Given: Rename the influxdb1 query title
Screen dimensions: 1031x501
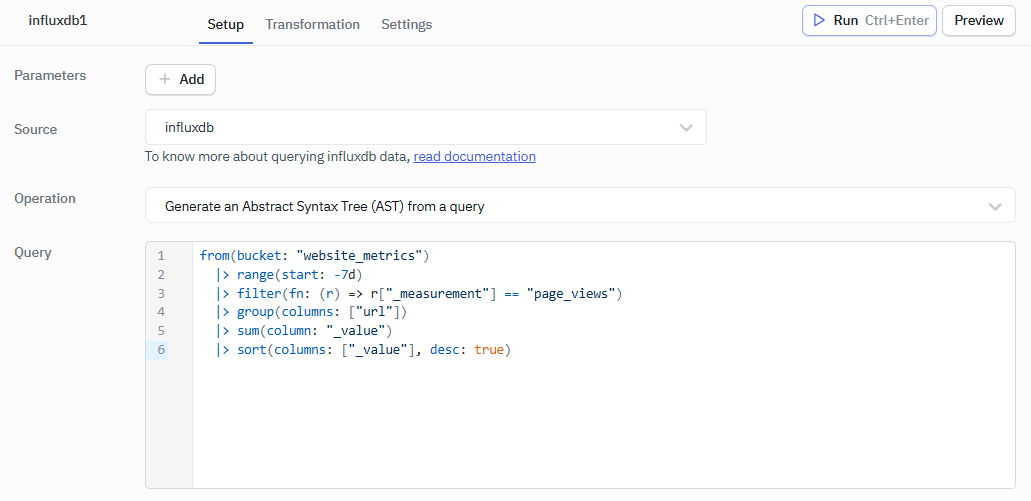Looking at the screenshot, I should [x=58, y=20].
